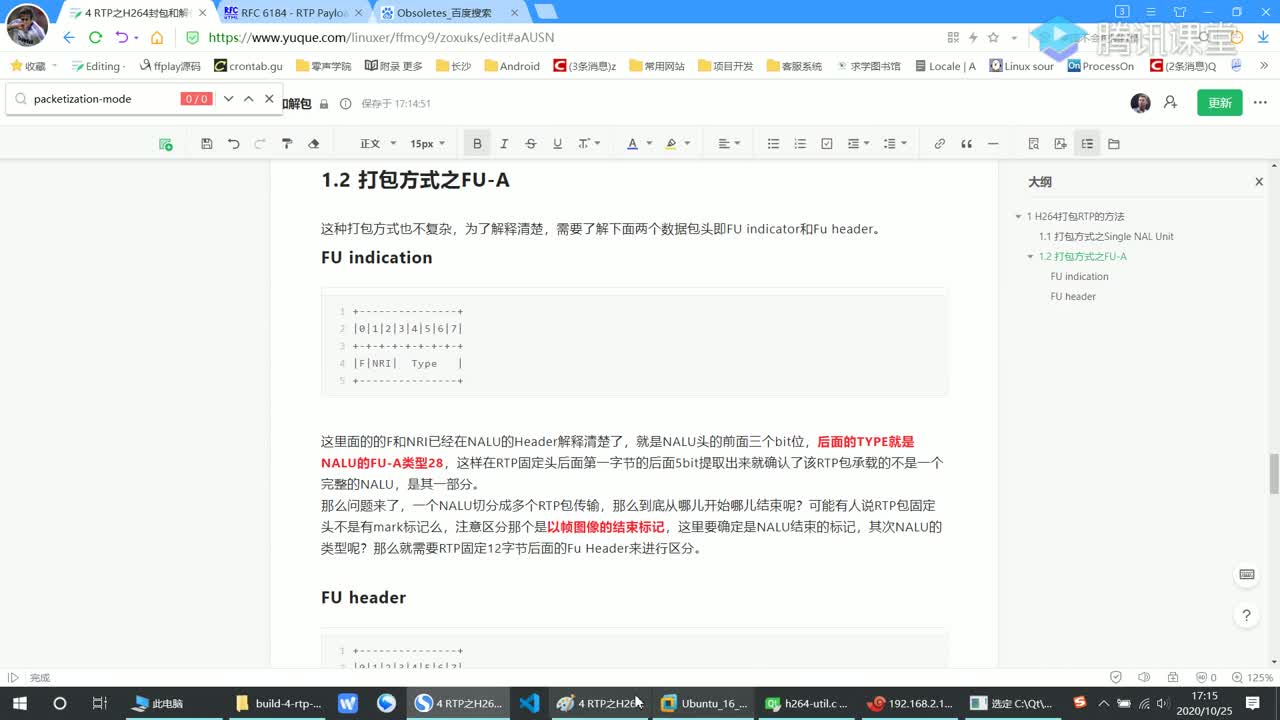
Task: Switch to the RFC 6184 browser tab
Action: 293,13
